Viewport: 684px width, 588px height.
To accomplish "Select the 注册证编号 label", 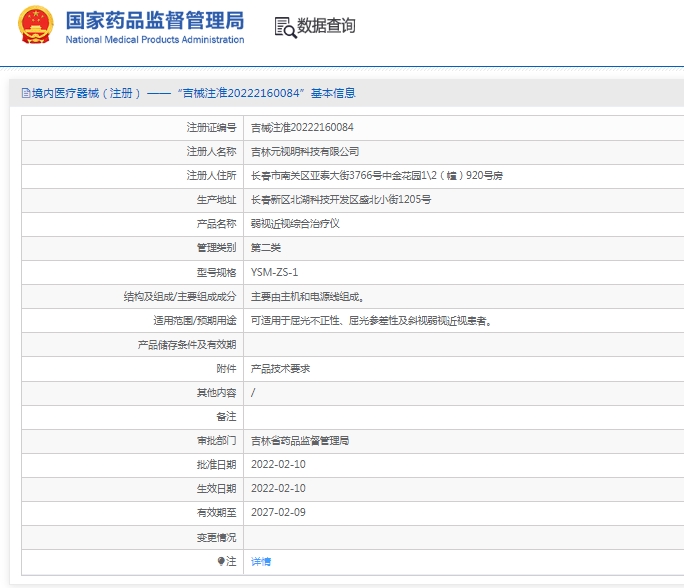I will 212,127.
